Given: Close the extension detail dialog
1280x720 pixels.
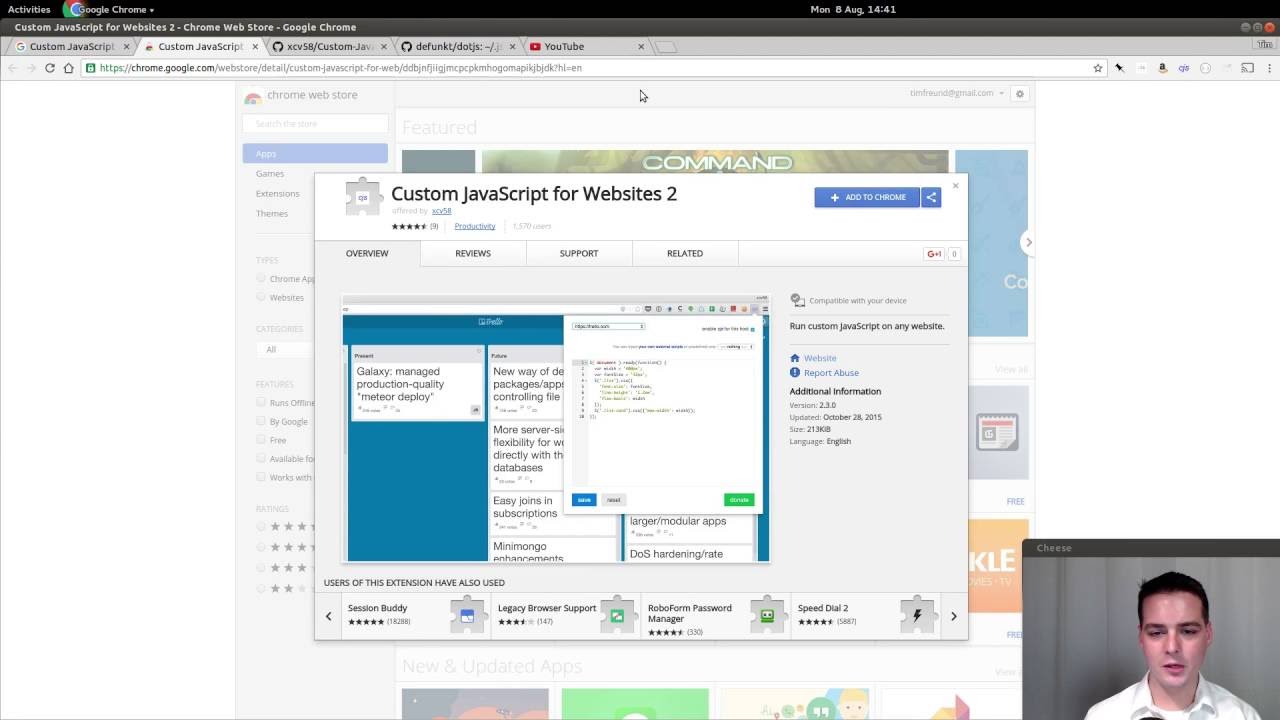Looking at the screenshot, I should click(955, 185).
